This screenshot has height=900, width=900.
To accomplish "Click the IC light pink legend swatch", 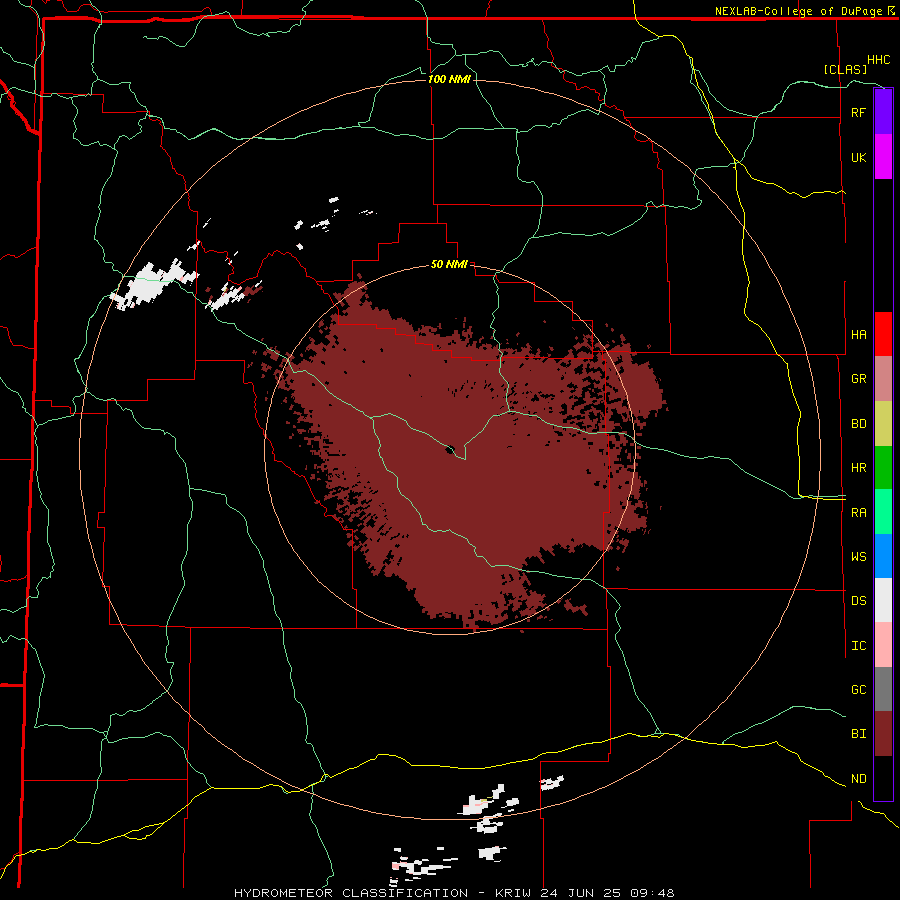I will coord(883,645).
